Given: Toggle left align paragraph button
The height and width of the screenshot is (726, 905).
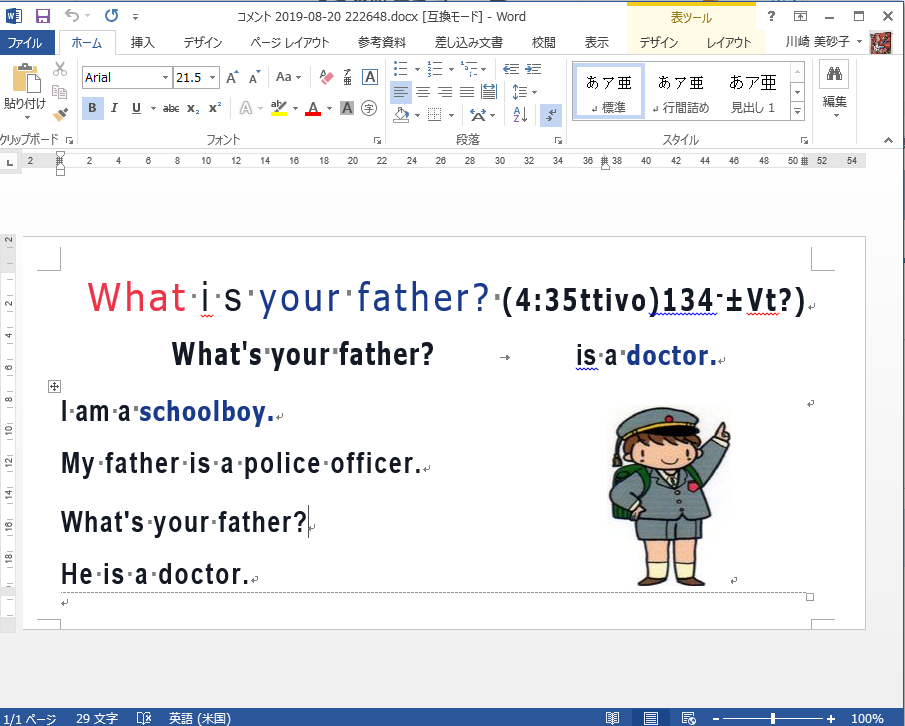Looking at the screenshot, I should point(401,92).
